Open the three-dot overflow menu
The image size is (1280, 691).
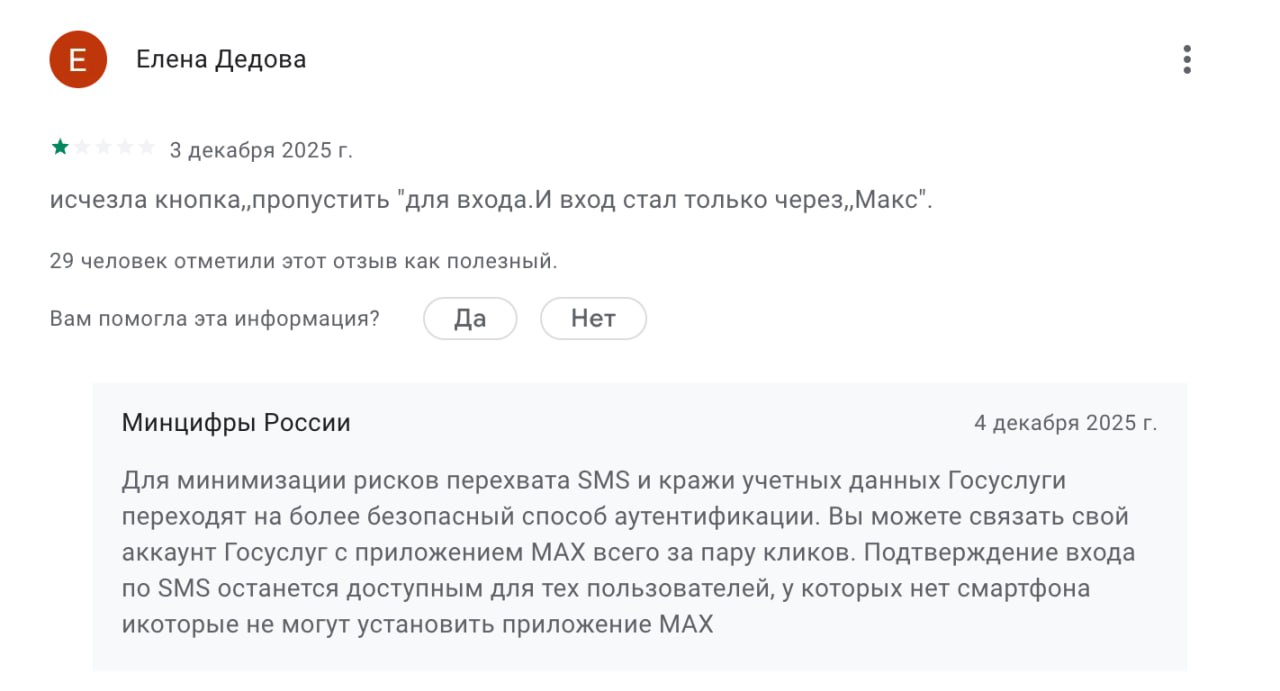click(x=1186, y=59)
